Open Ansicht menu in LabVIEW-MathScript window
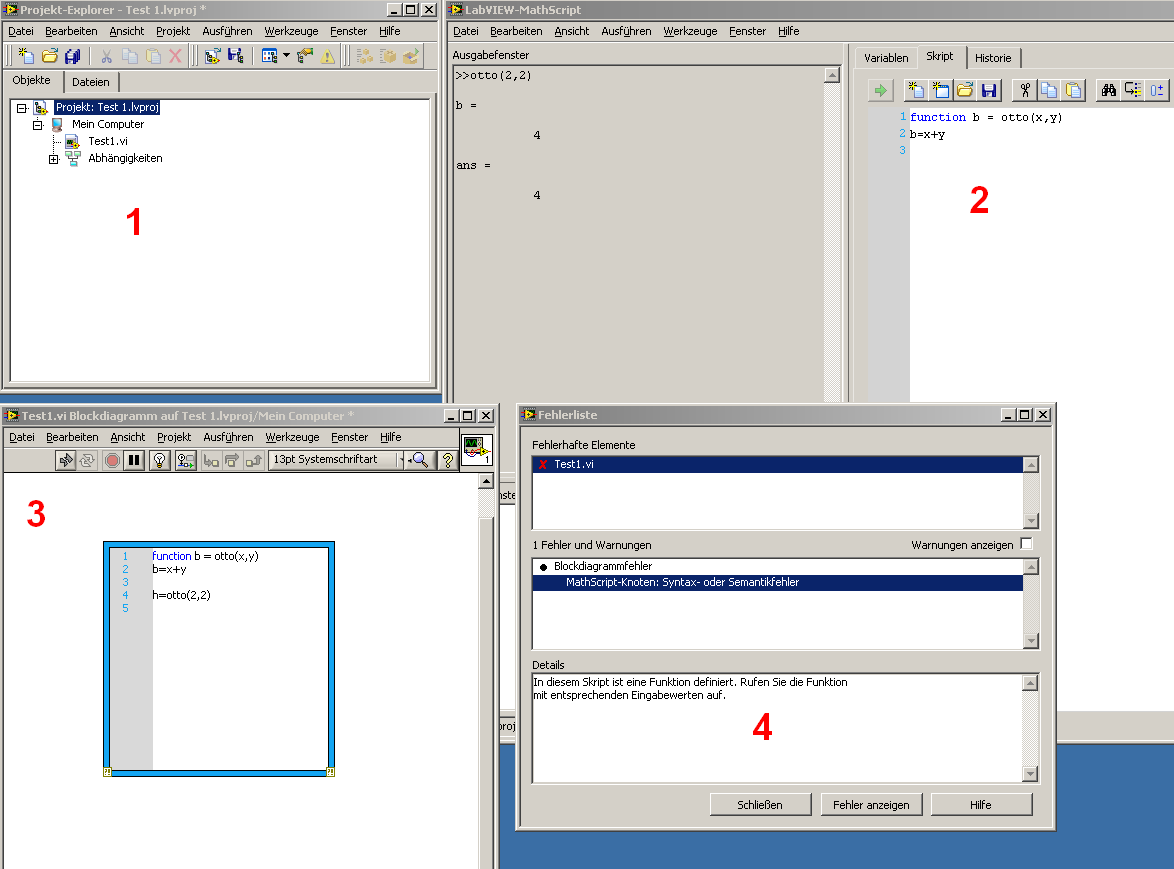Viewport: 1174px width, 869px height. click(571, 31)
